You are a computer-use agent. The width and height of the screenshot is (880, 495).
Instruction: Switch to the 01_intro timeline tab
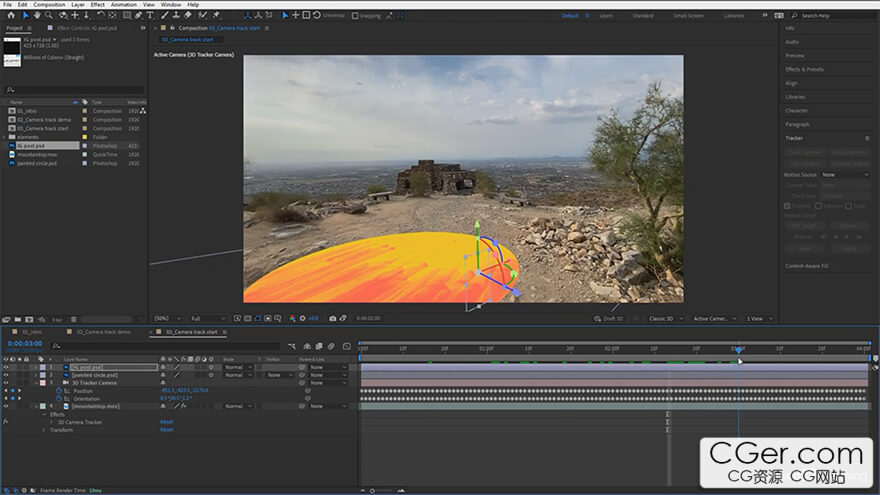coord(32,332)
